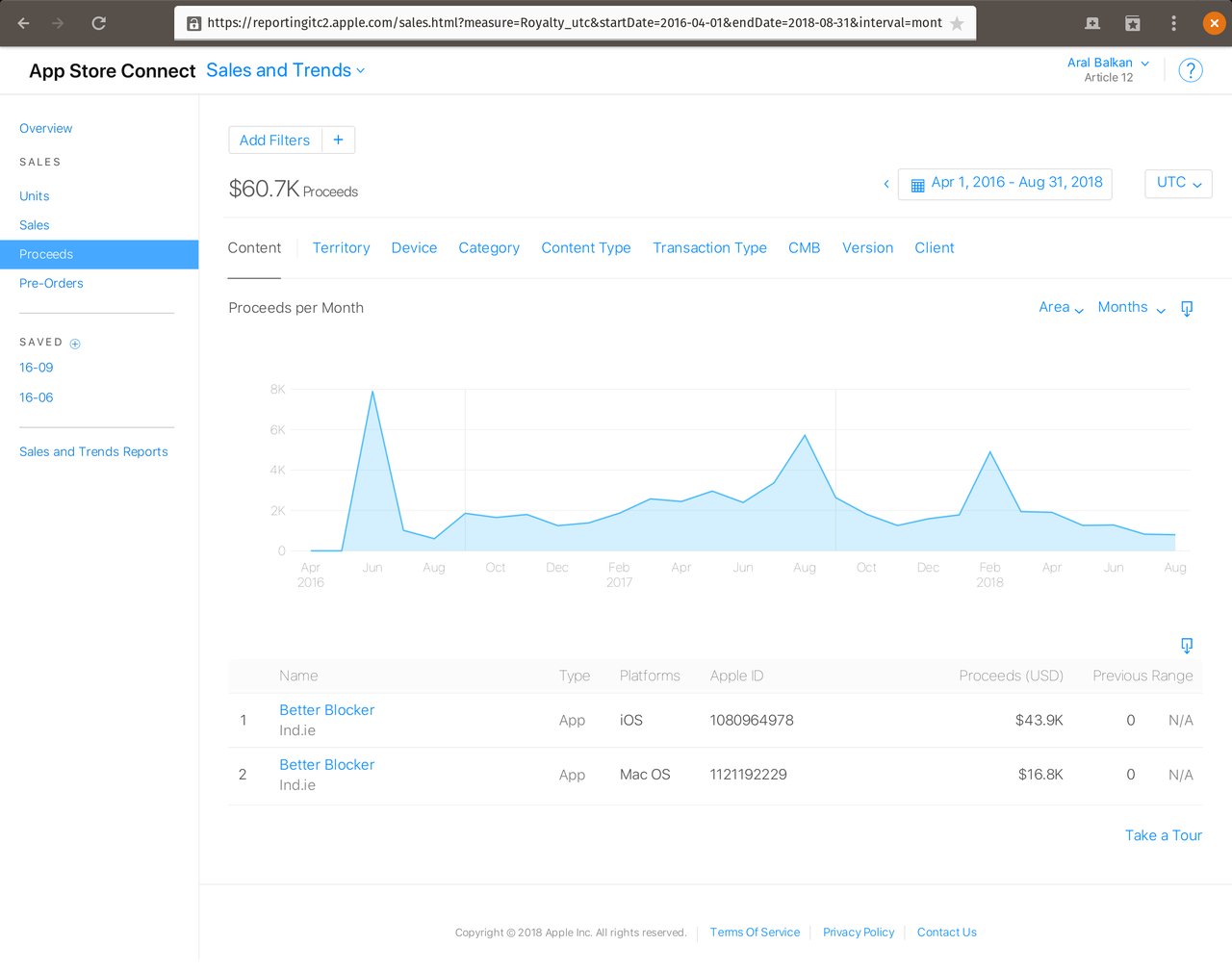1232x971 pixels.
Task: Click the plus icon next to Add Filters
Action: click(x=338, y=140)
